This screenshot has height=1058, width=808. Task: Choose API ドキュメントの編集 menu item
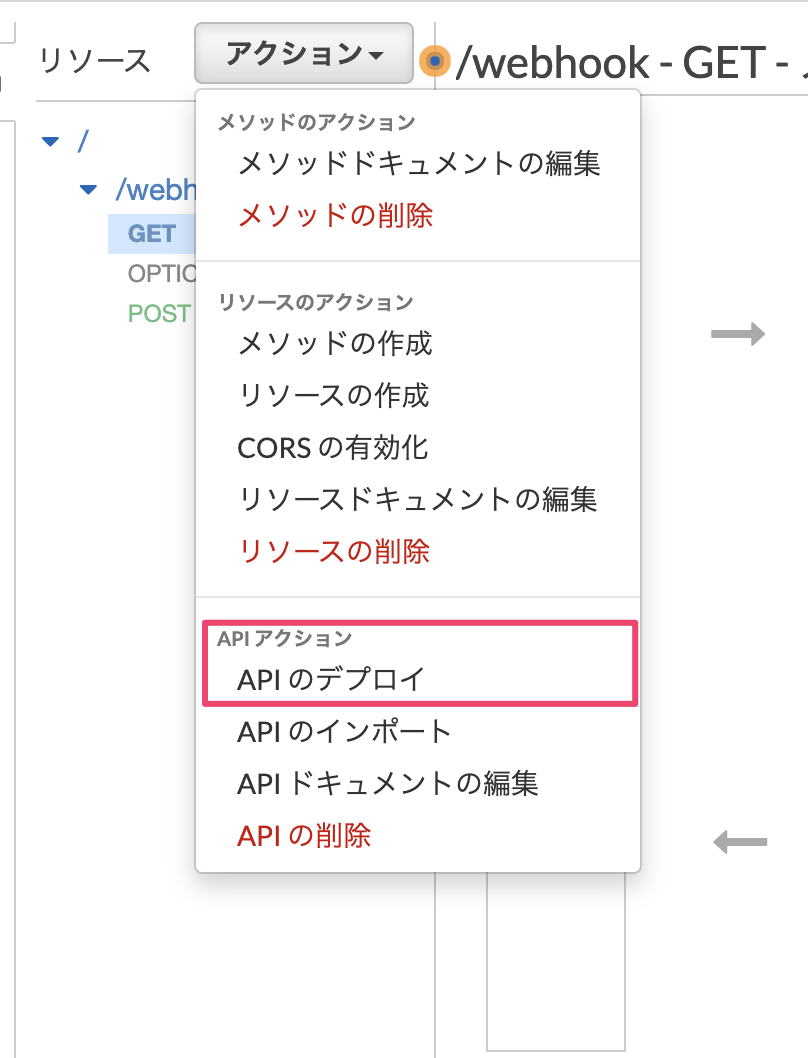tap(387, 783)
